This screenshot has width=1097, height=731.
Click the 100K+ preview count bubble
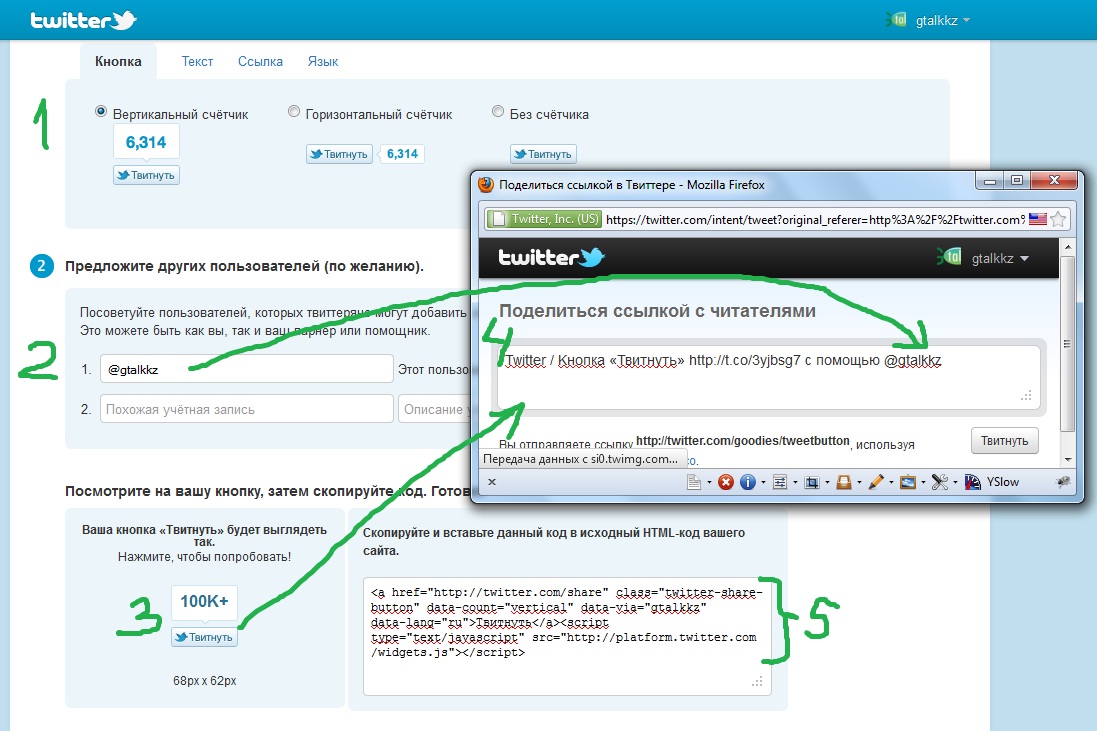(x=204, y=602)
